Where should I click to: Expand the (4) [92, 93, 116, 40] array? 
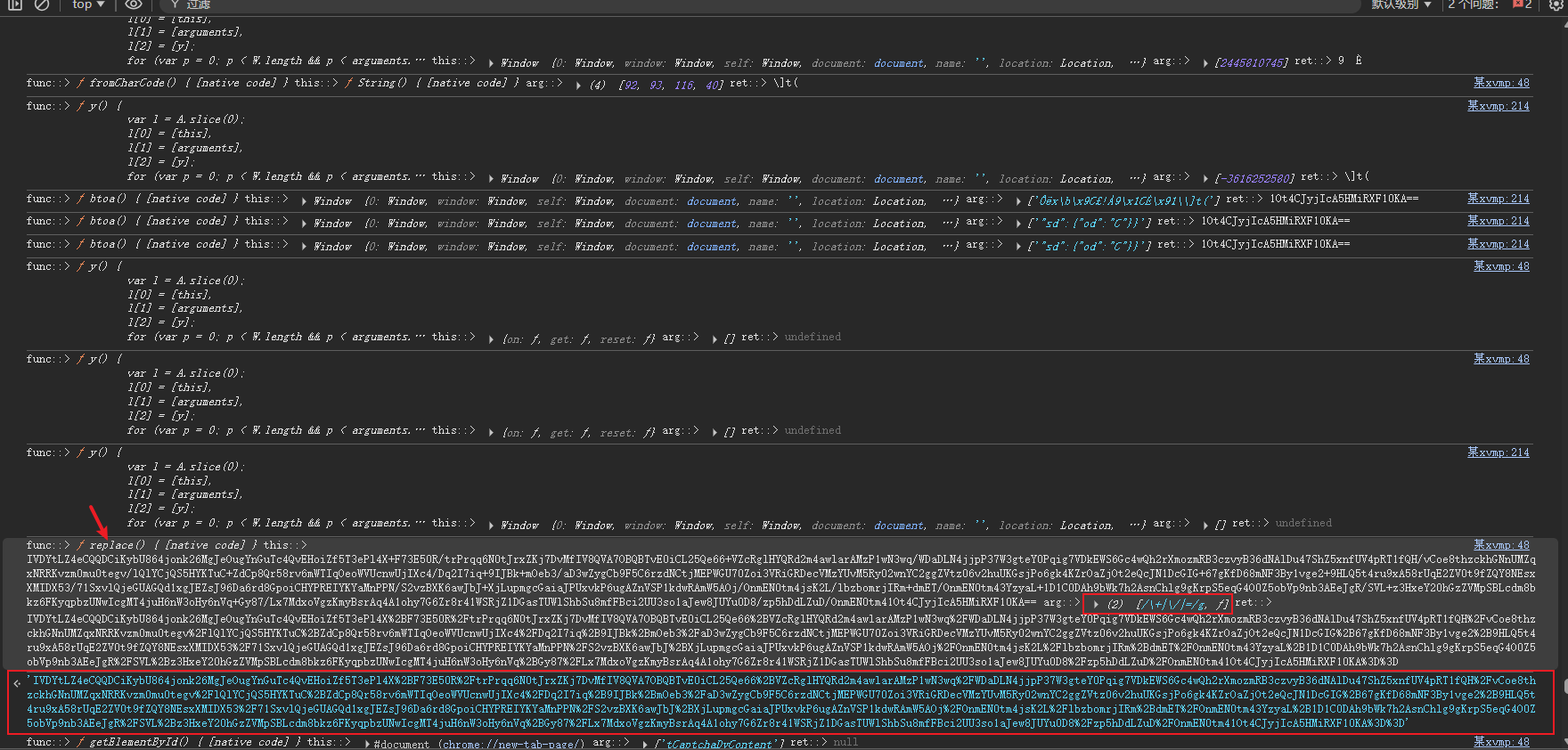tap(579, 85)
